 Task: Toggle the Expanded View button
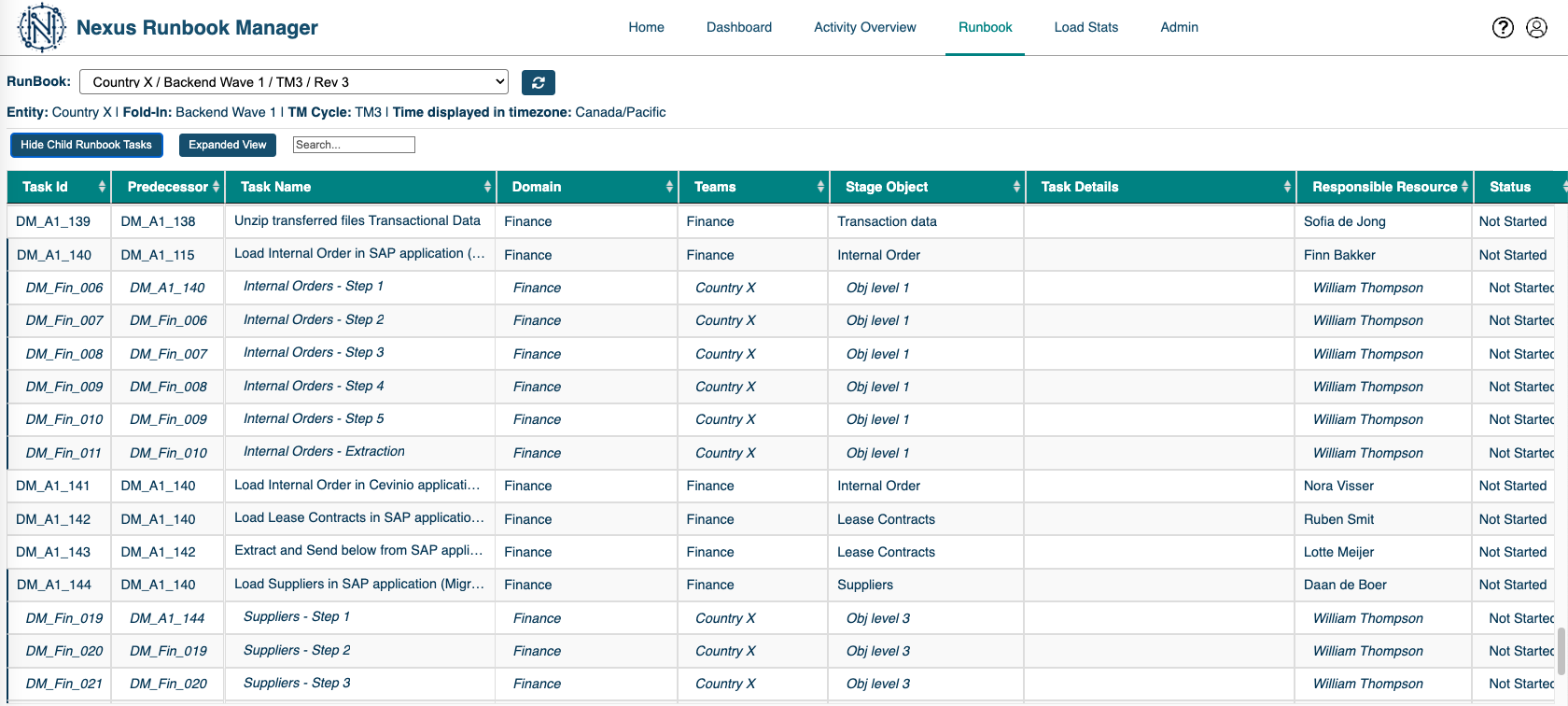pos(227,145)
